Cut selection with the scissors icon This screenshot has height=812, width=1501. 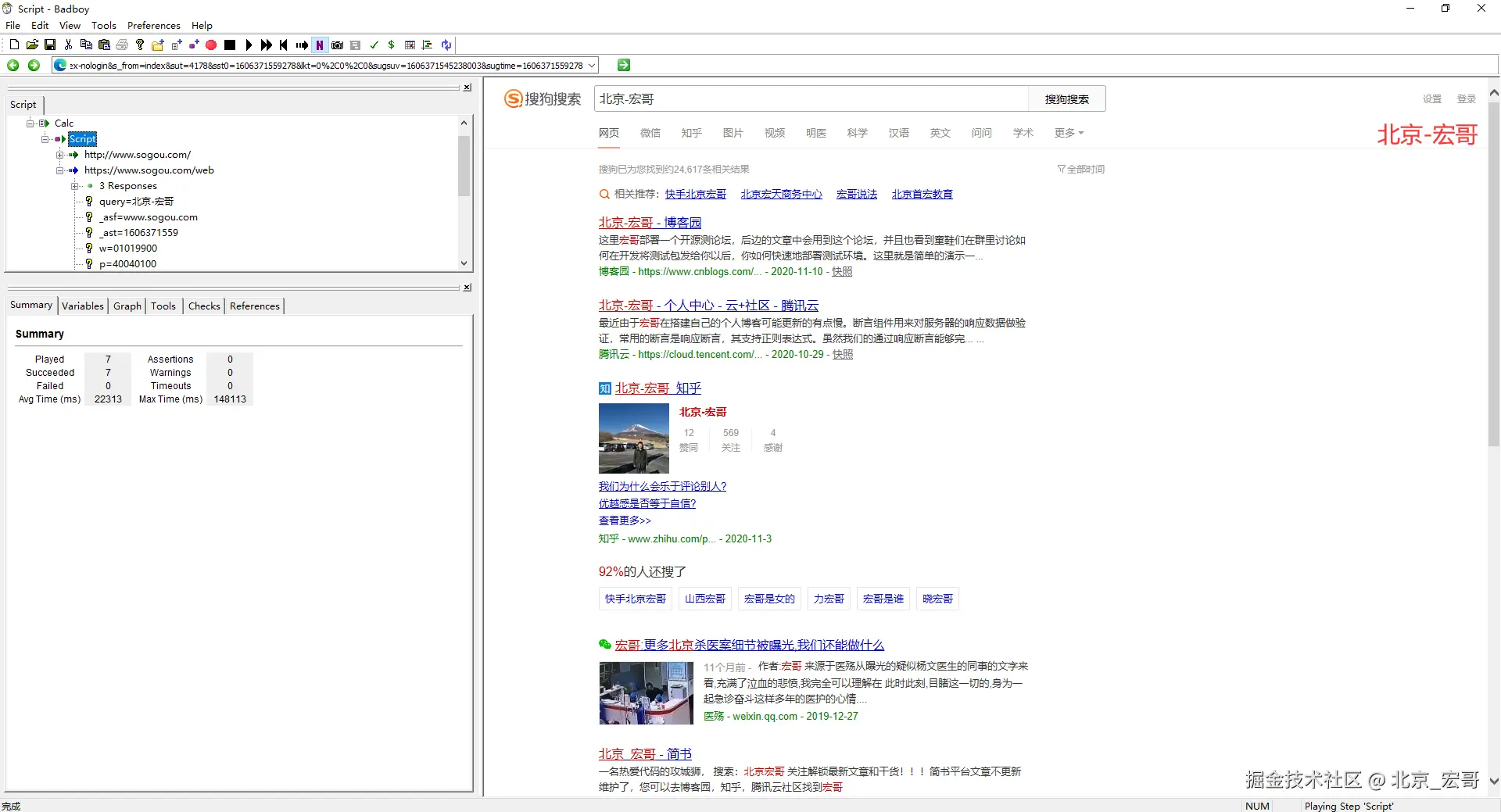(68, 45)
